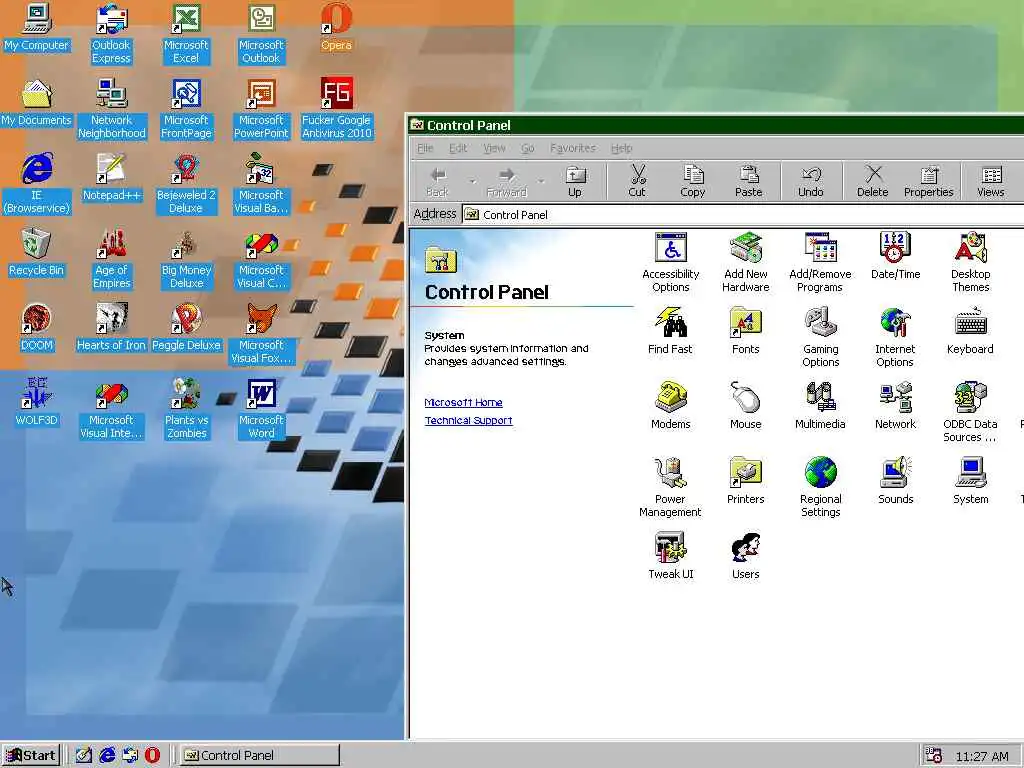The width and height of the screenshot is (1024, 768).
Task: Click the Start button
Action: coord(31,755)
